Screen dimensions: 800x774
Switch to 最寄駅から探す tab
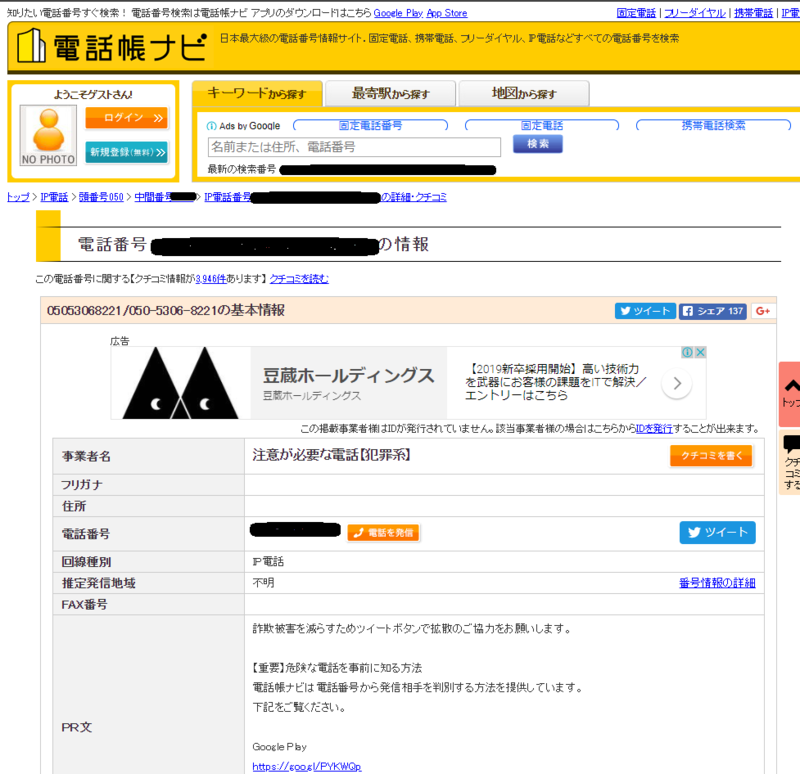390,93
